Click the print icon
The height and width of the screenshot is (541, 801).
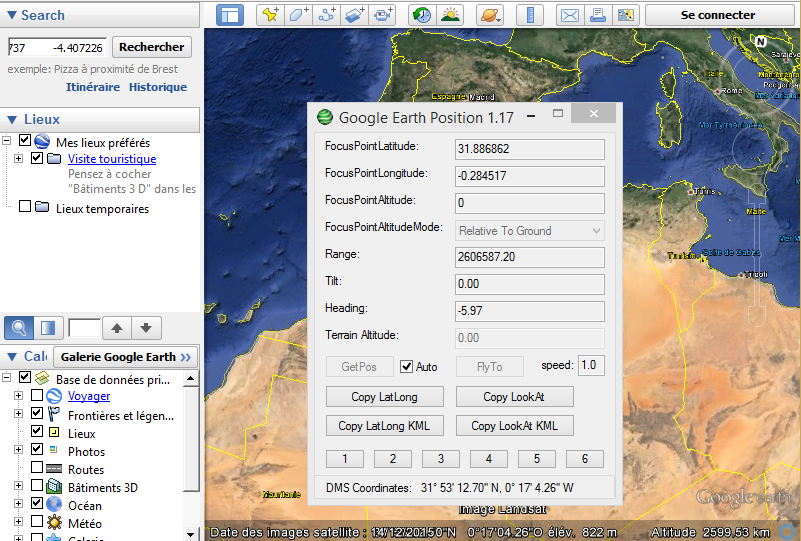click(598, 15)
